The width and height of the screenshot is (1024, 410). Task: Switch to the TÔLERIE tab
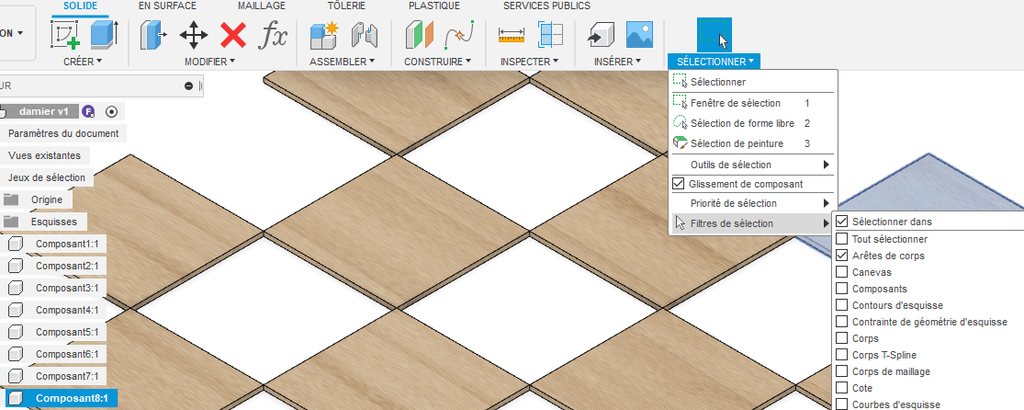point(346,6)
